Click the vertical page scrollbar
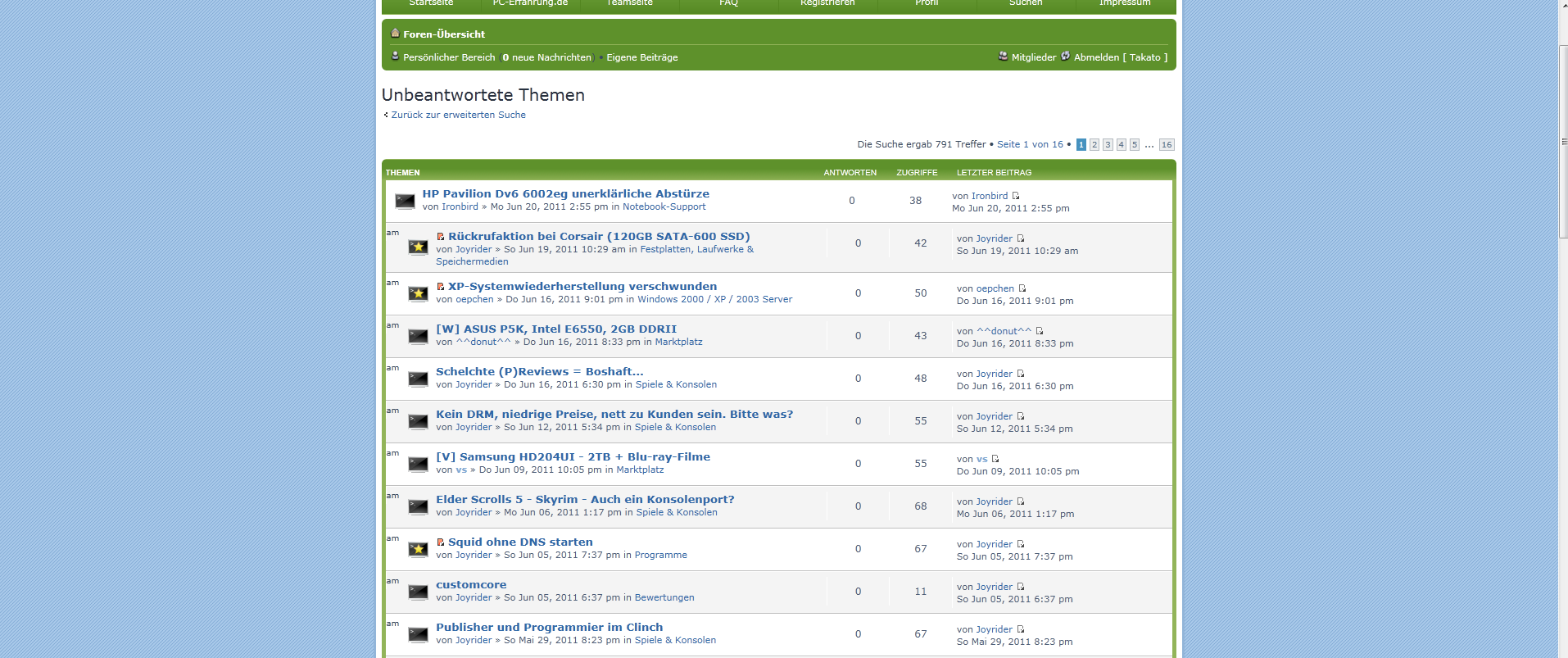The image size is (1568, 658). 1562,328
